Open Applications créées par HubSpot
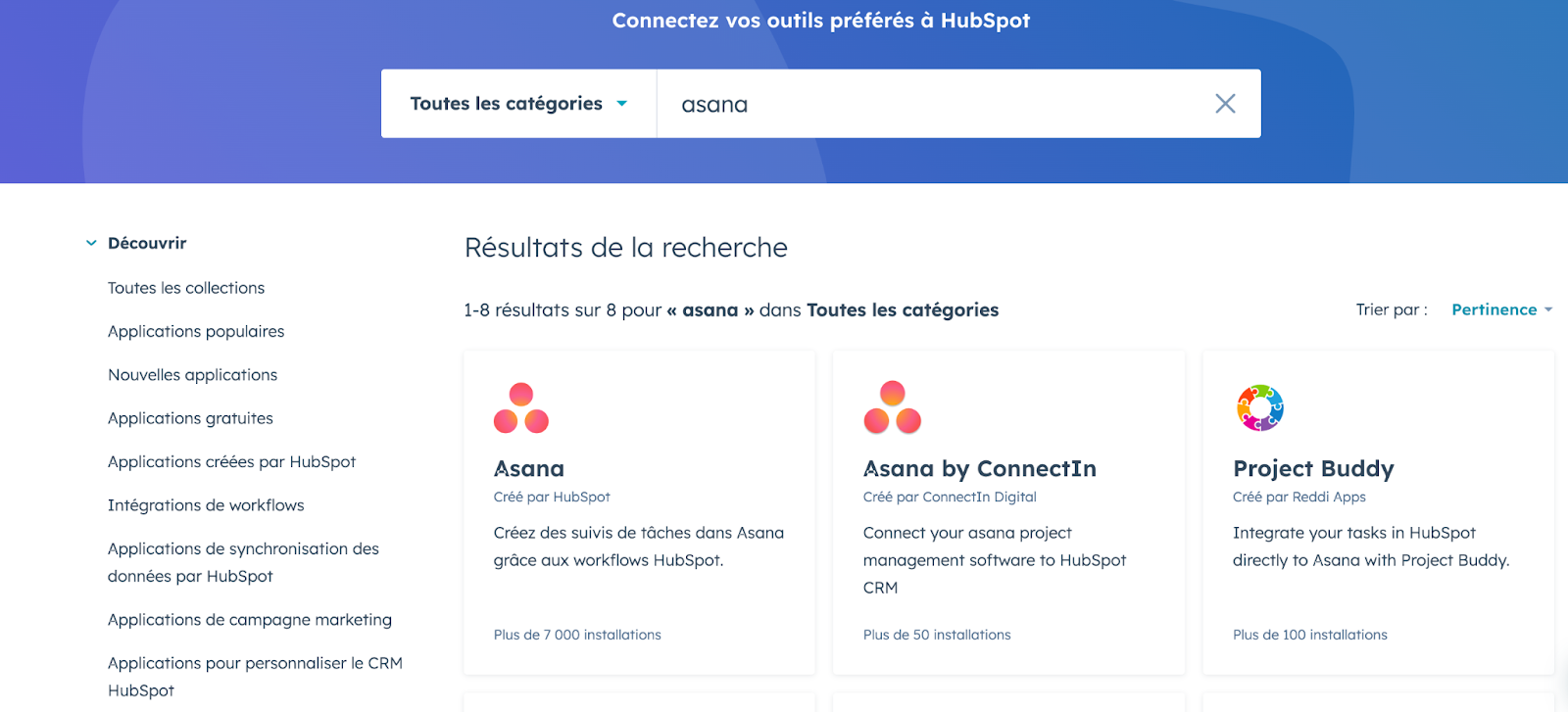1568x712 pixels. click(x=231, y=462)
